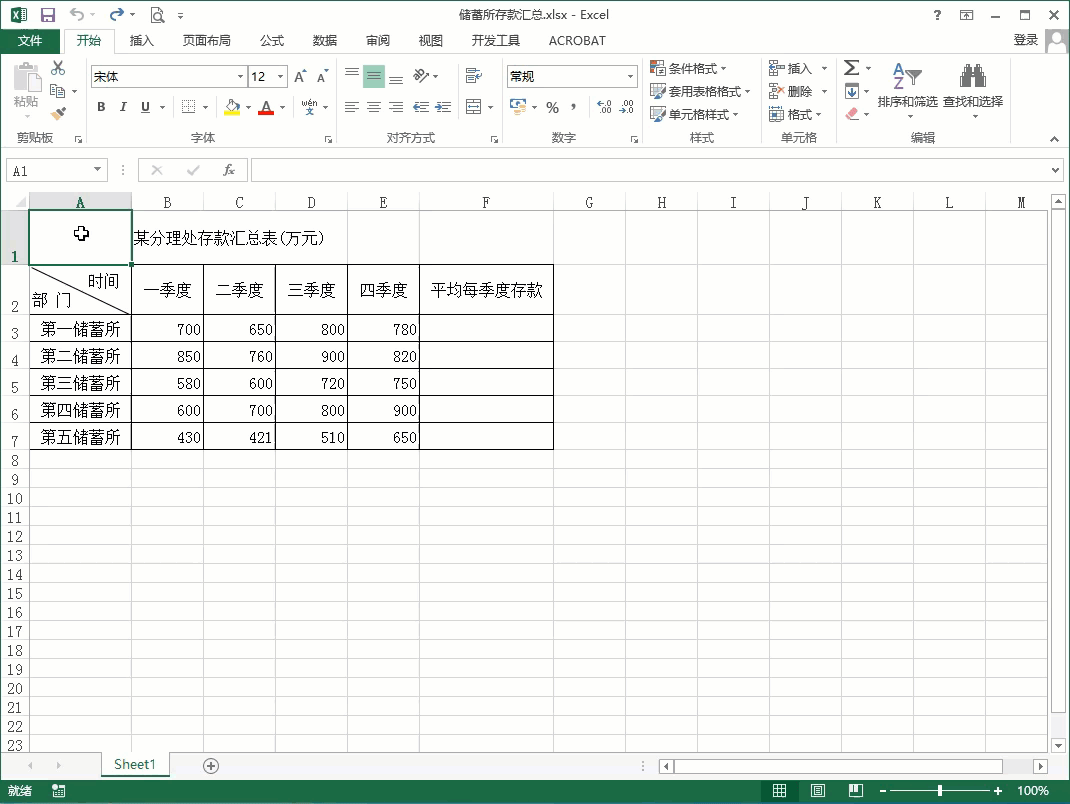The image size is (1070, 804).
Task: Add a new sheet with plus icon
Action: pos(211,765)
